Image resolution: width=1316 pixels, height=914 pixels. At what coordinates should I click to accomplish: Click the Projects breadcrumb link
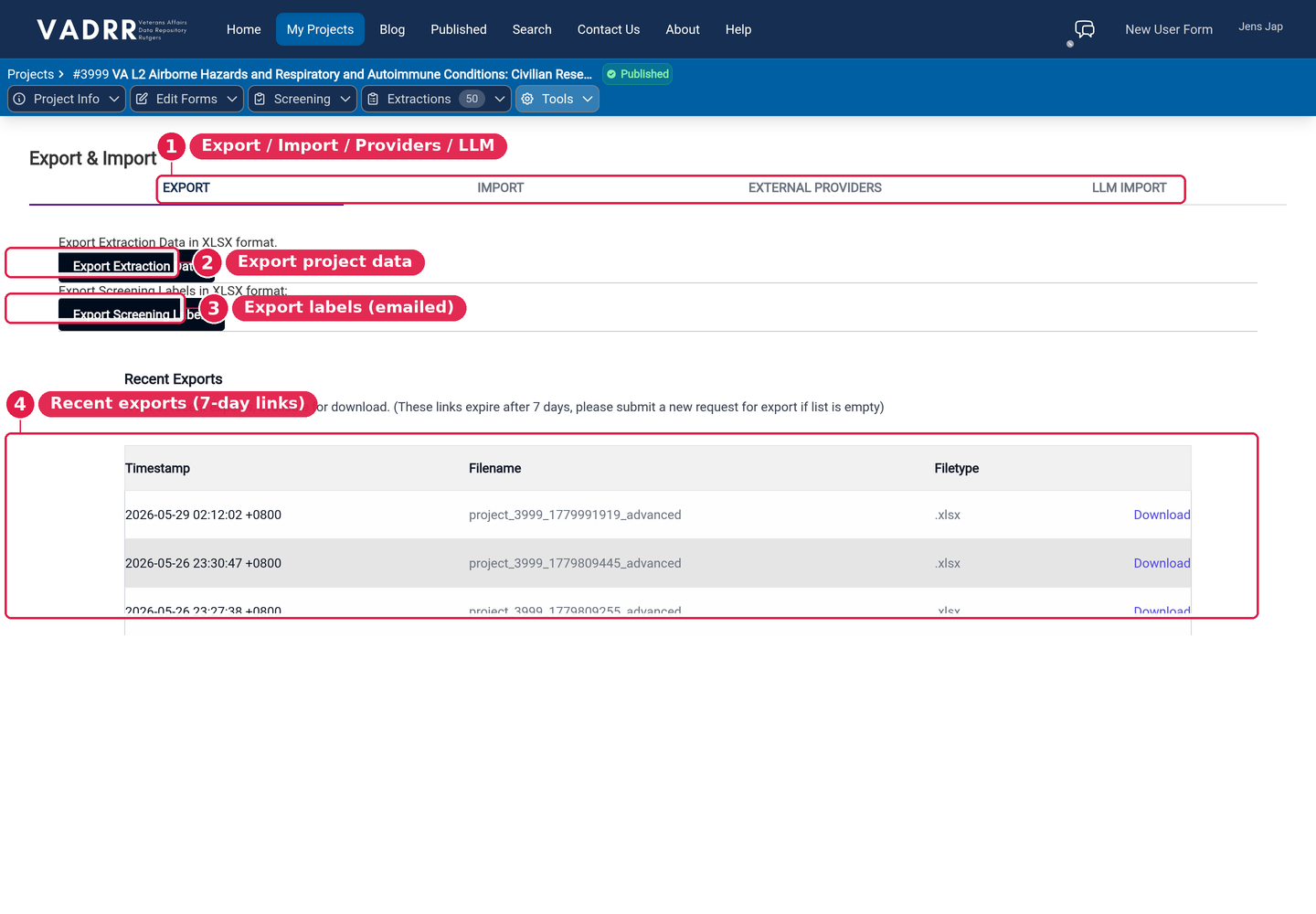[x=30, y=74]
